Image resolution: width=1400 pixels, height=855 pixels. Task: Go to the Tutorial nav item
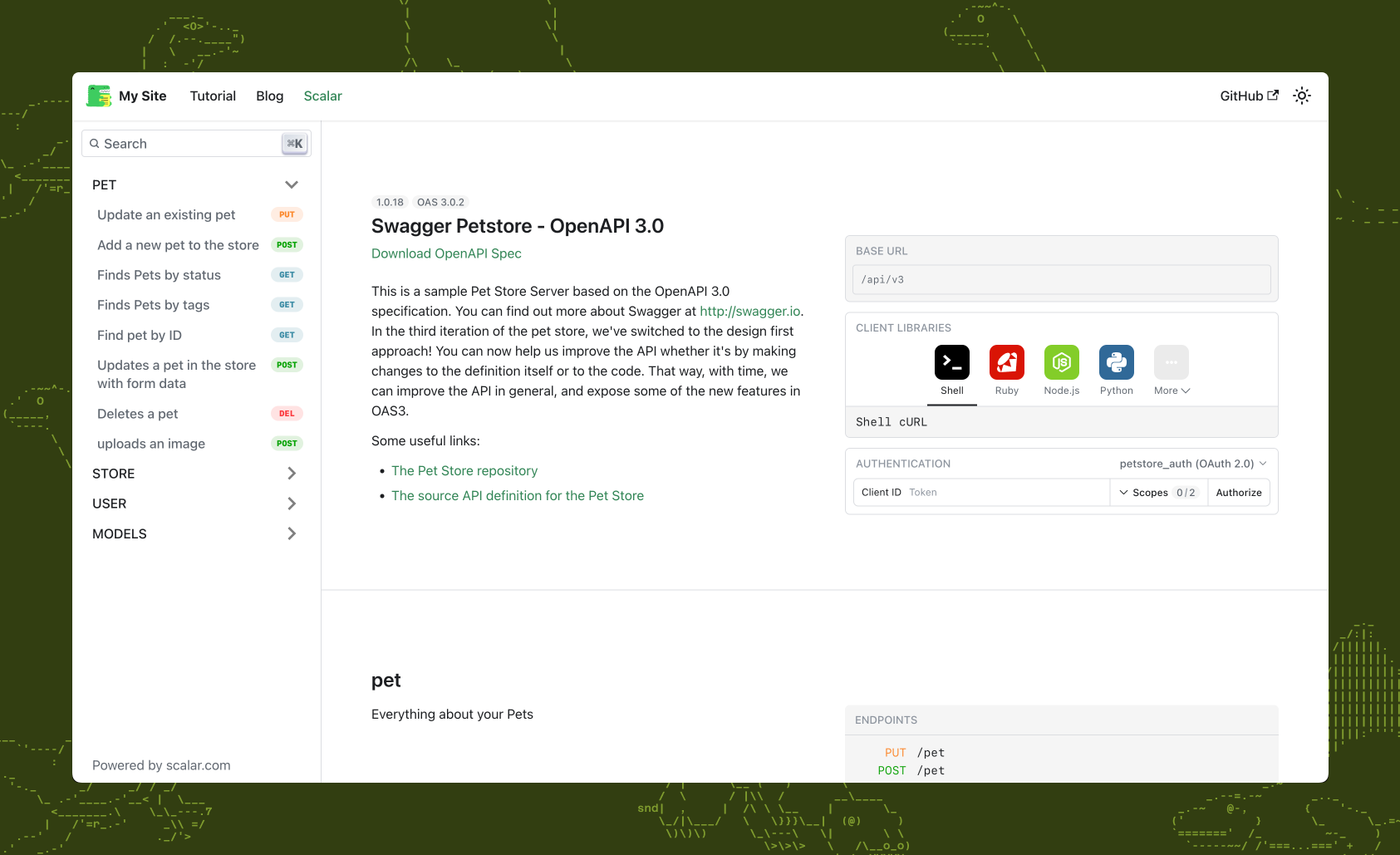pos(213,96)
